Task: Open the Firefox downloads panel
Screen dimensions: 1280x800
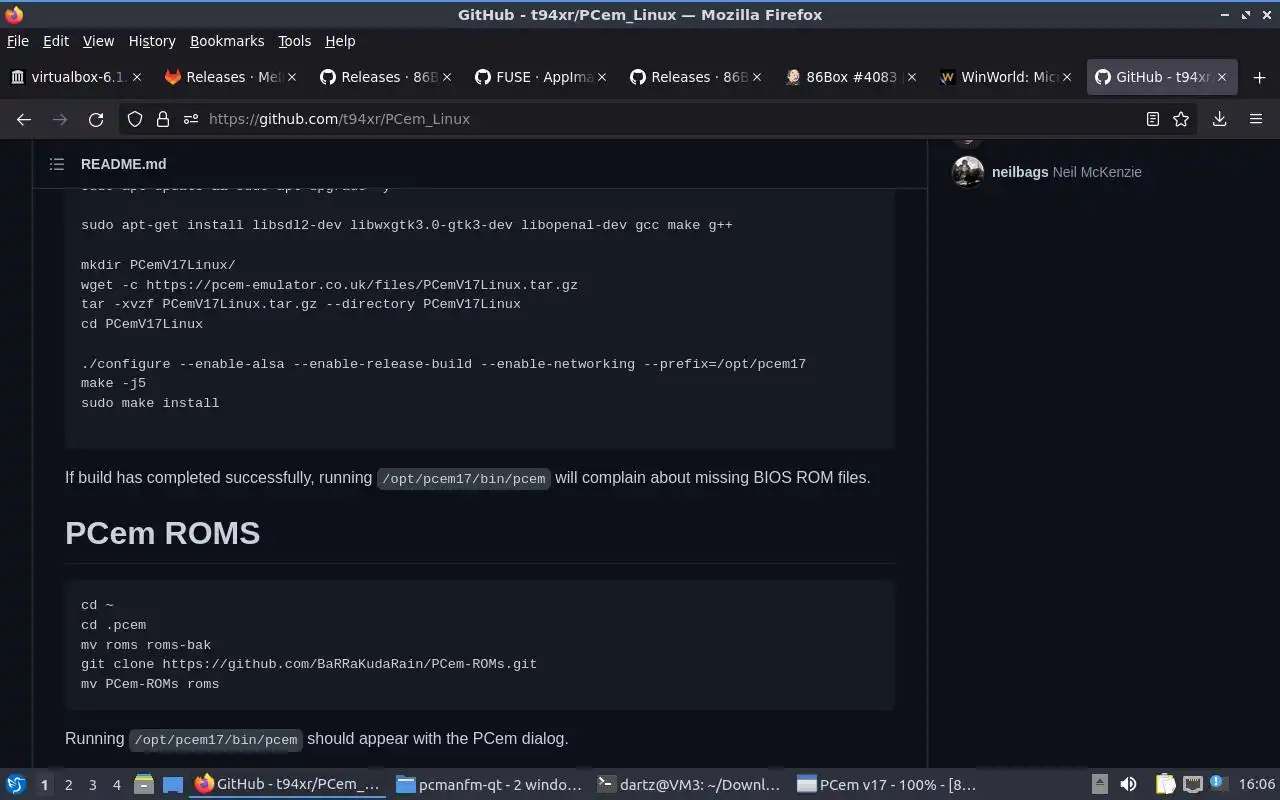Action: click(x=1220, y=119)
